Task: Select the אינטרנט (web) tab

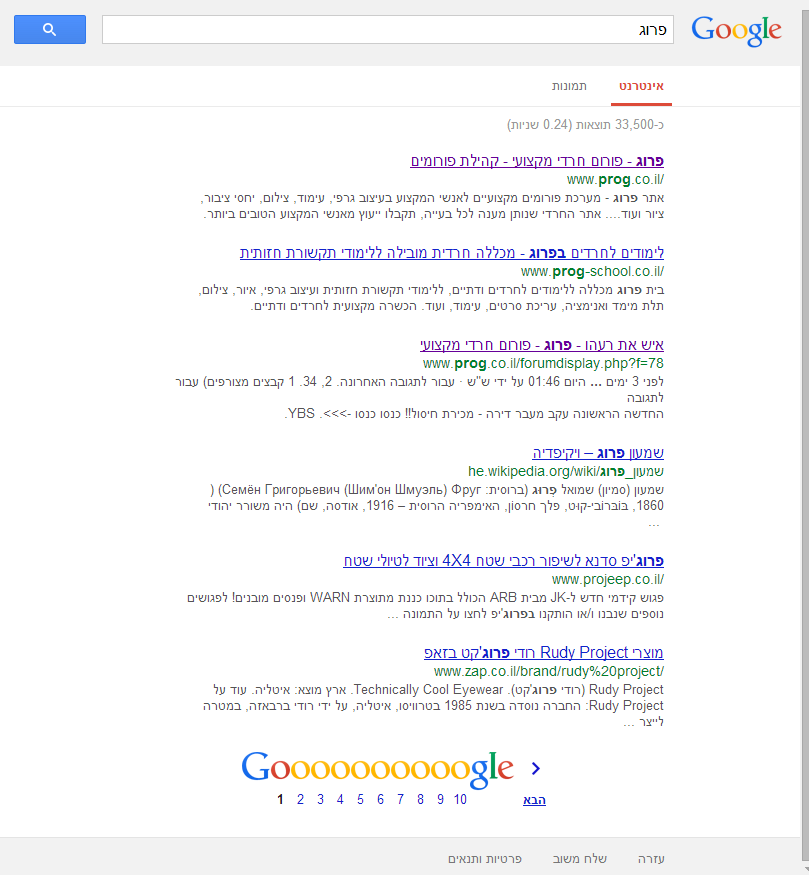Action: pyautogui.click(x=641, y=86)
